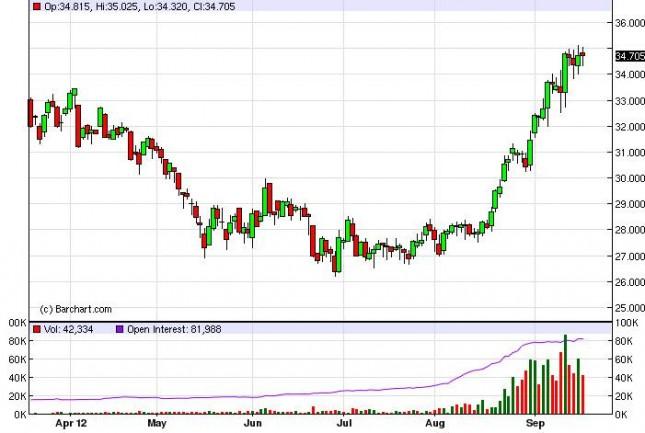Click the 'Jul' date axis label

click(x=344, y=423)
